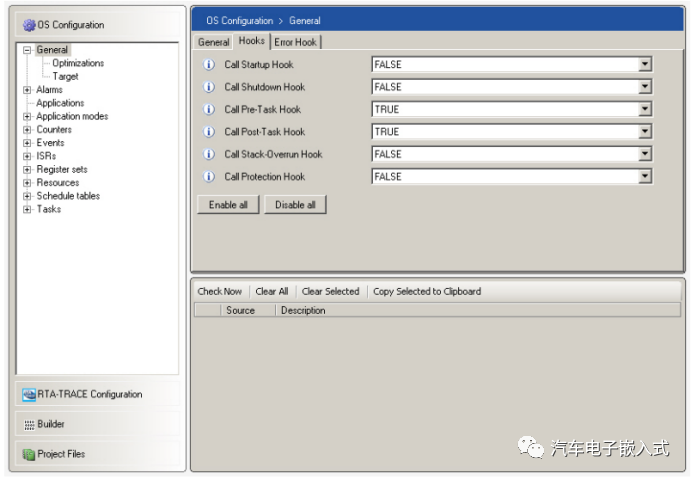Select Target in the tree
Viewport: 692px width, 479px height.
(65, 77)
